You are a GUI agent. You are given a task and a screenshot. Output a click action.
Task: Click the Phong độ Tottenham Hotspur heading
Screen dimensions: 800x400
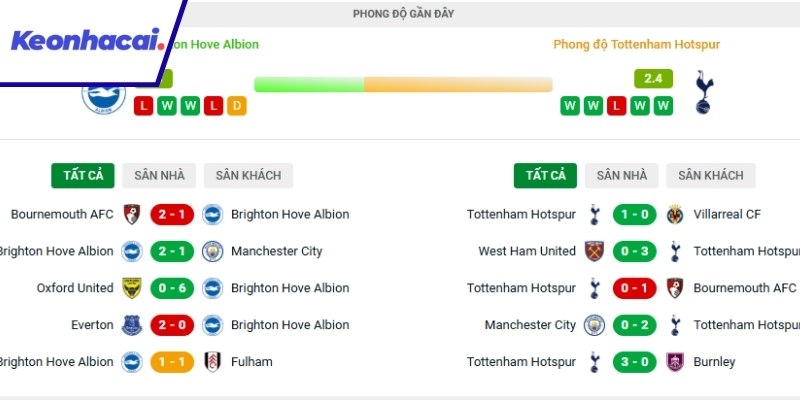click(x=636, y=45)
